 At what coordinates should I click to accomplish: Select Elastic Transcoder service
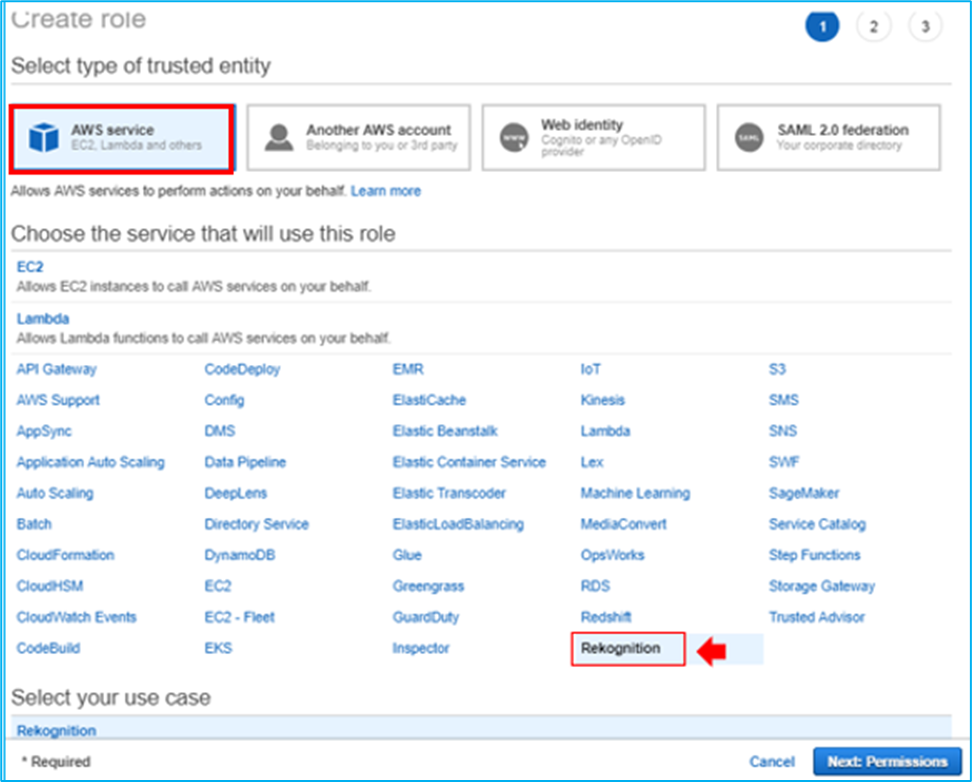tap(449, 493)
